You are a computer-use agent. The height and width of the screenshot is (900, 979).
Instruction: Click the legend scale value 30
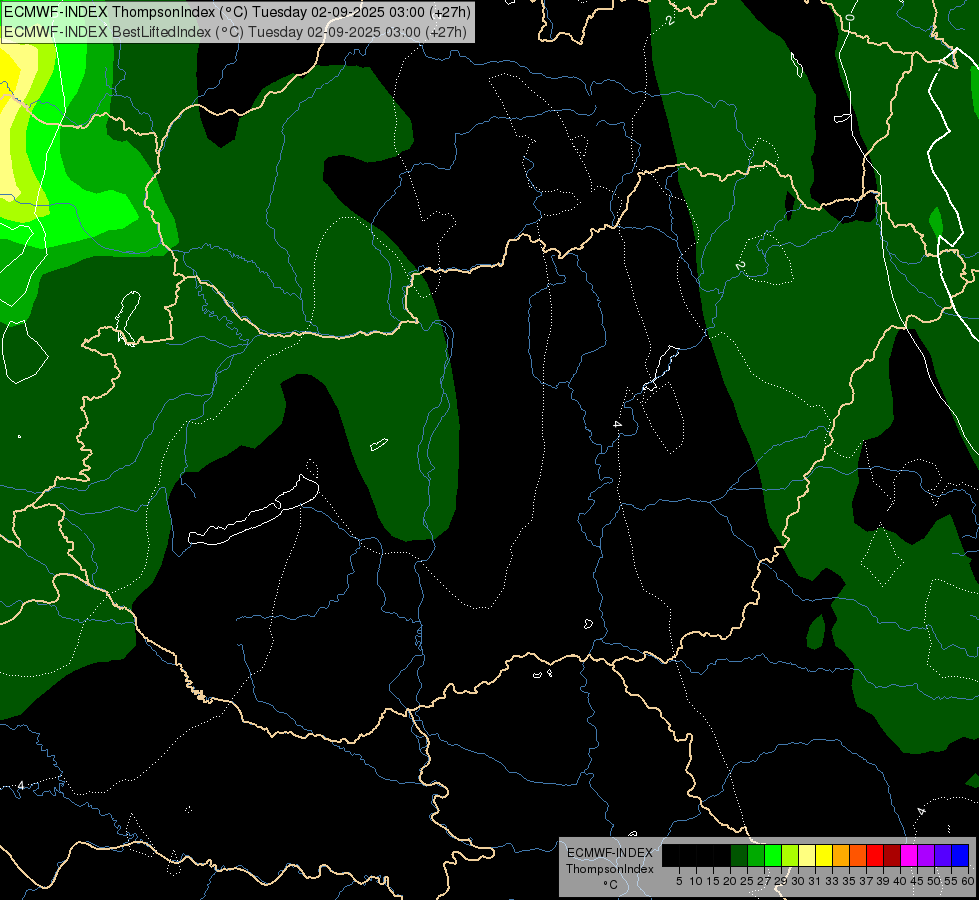798,881
